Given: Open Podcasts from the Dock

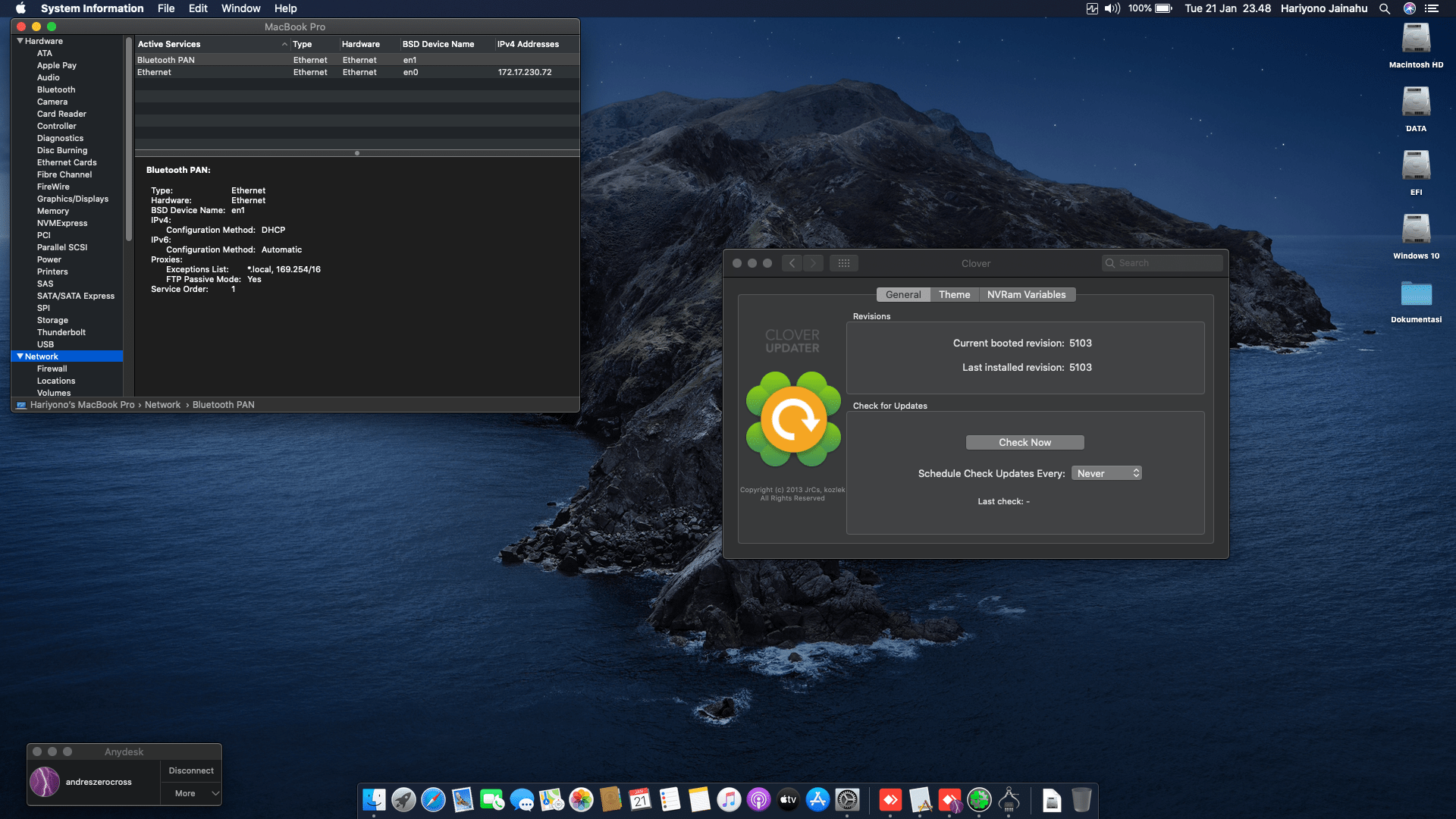Looking at the screenshot, I should pos(758,799).
